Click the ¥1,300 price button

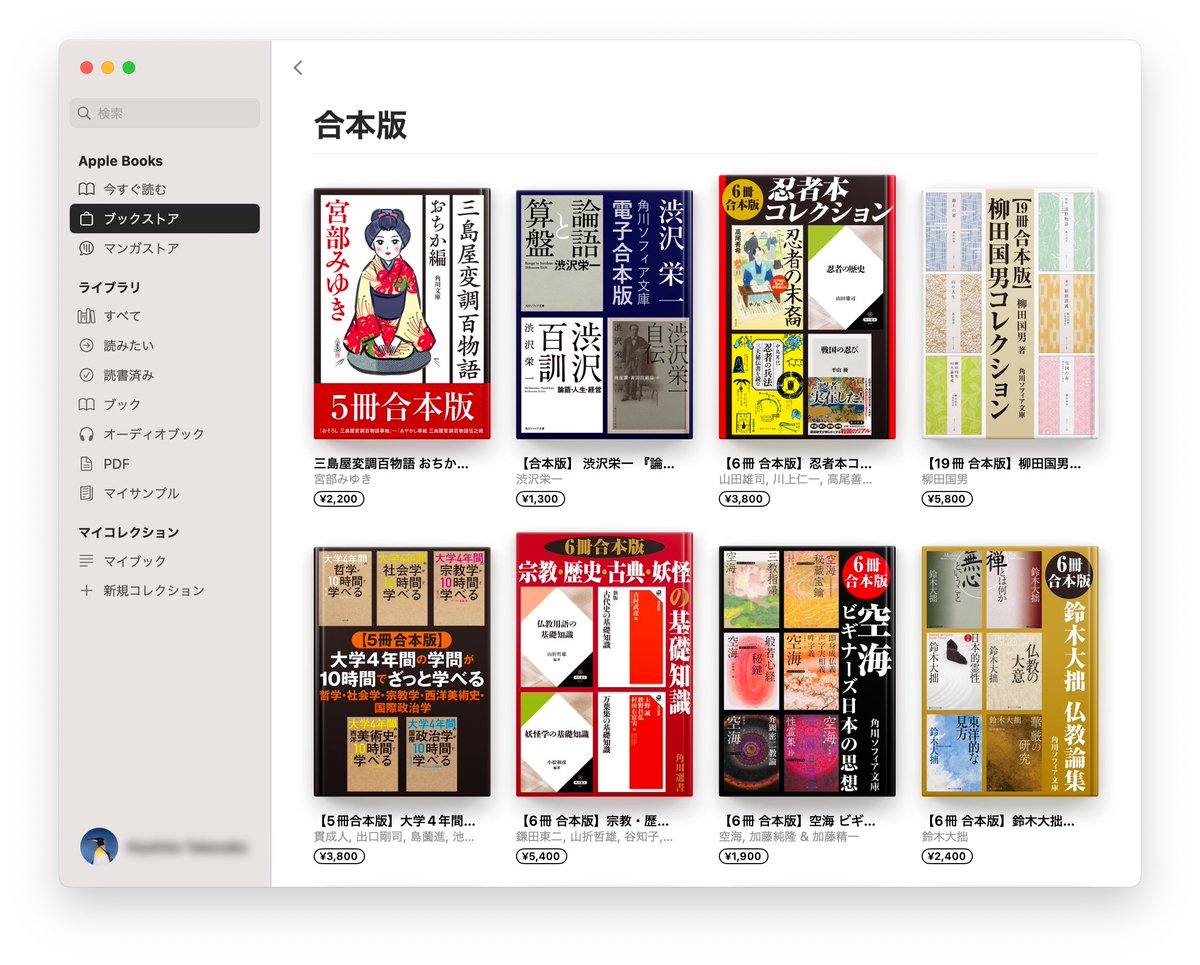[541, 499]
